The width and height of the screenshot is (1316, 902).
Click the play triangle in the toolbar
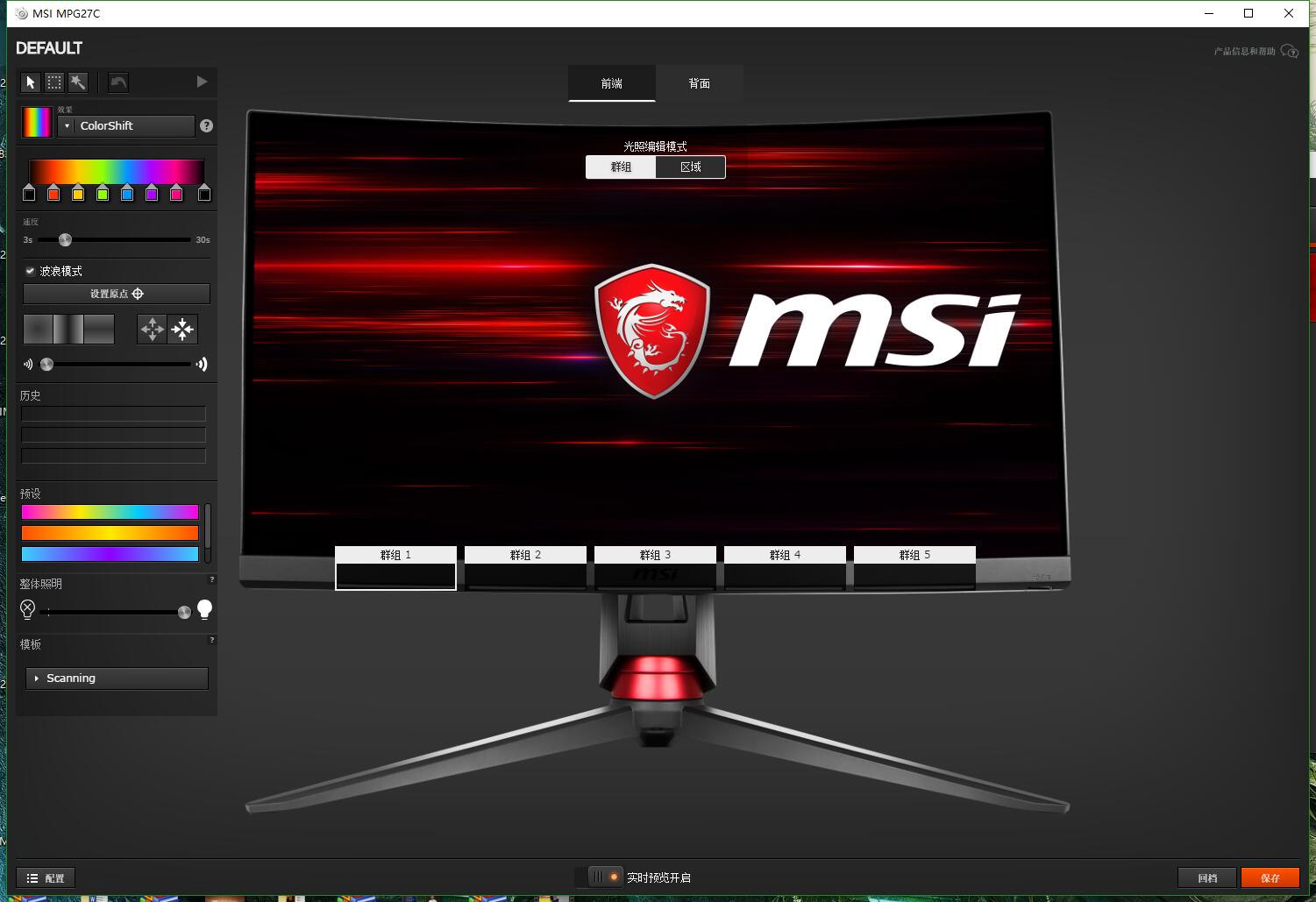click(202, 82)
